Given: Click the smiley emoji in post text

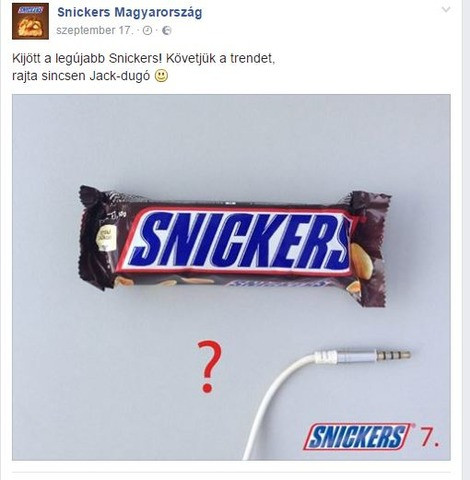Looking at the screenshot, I should click(x=161, y=76).
